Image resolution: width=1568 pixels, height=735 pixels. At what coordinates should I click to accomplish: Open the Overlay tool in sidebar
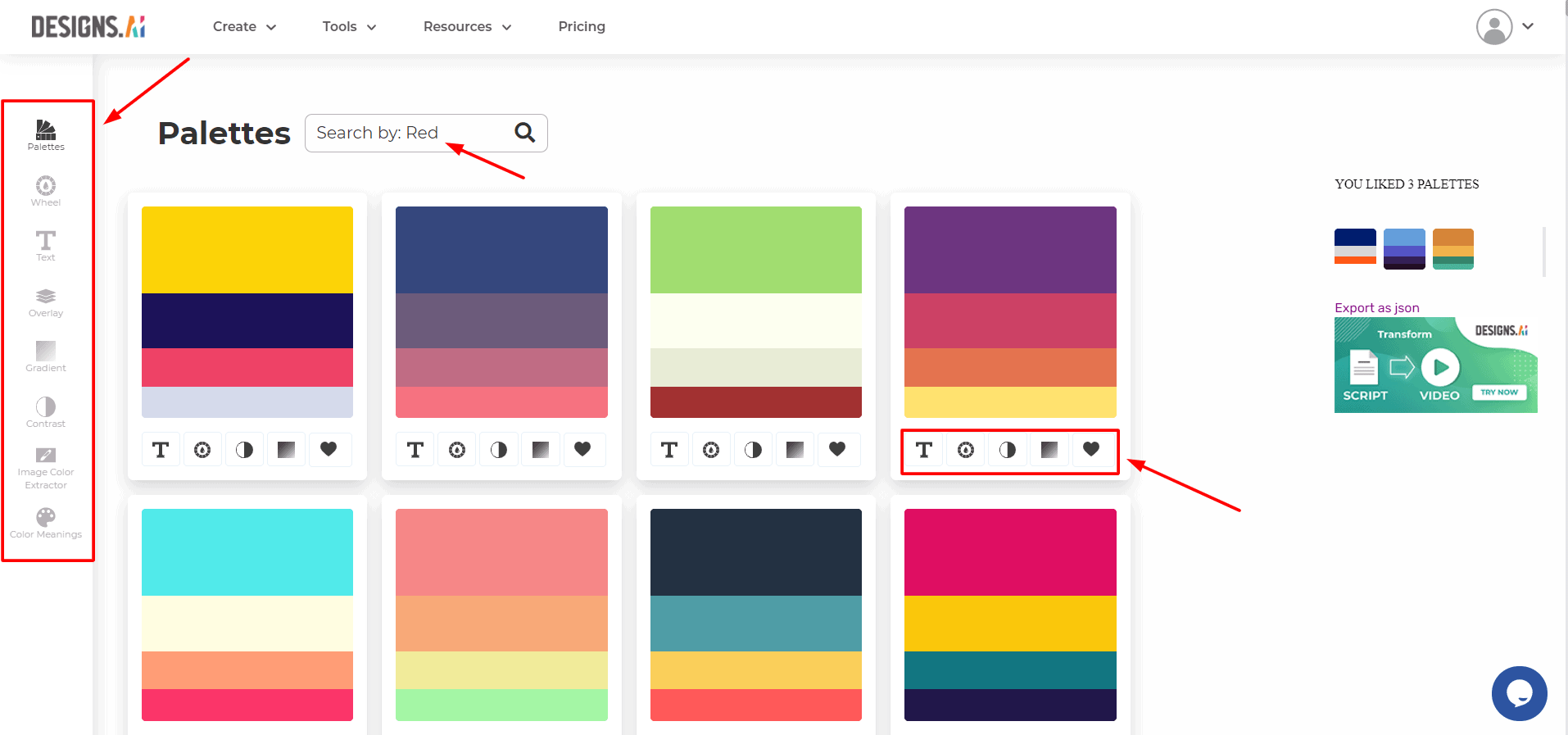pyautogui.click(x=46, y=302)
